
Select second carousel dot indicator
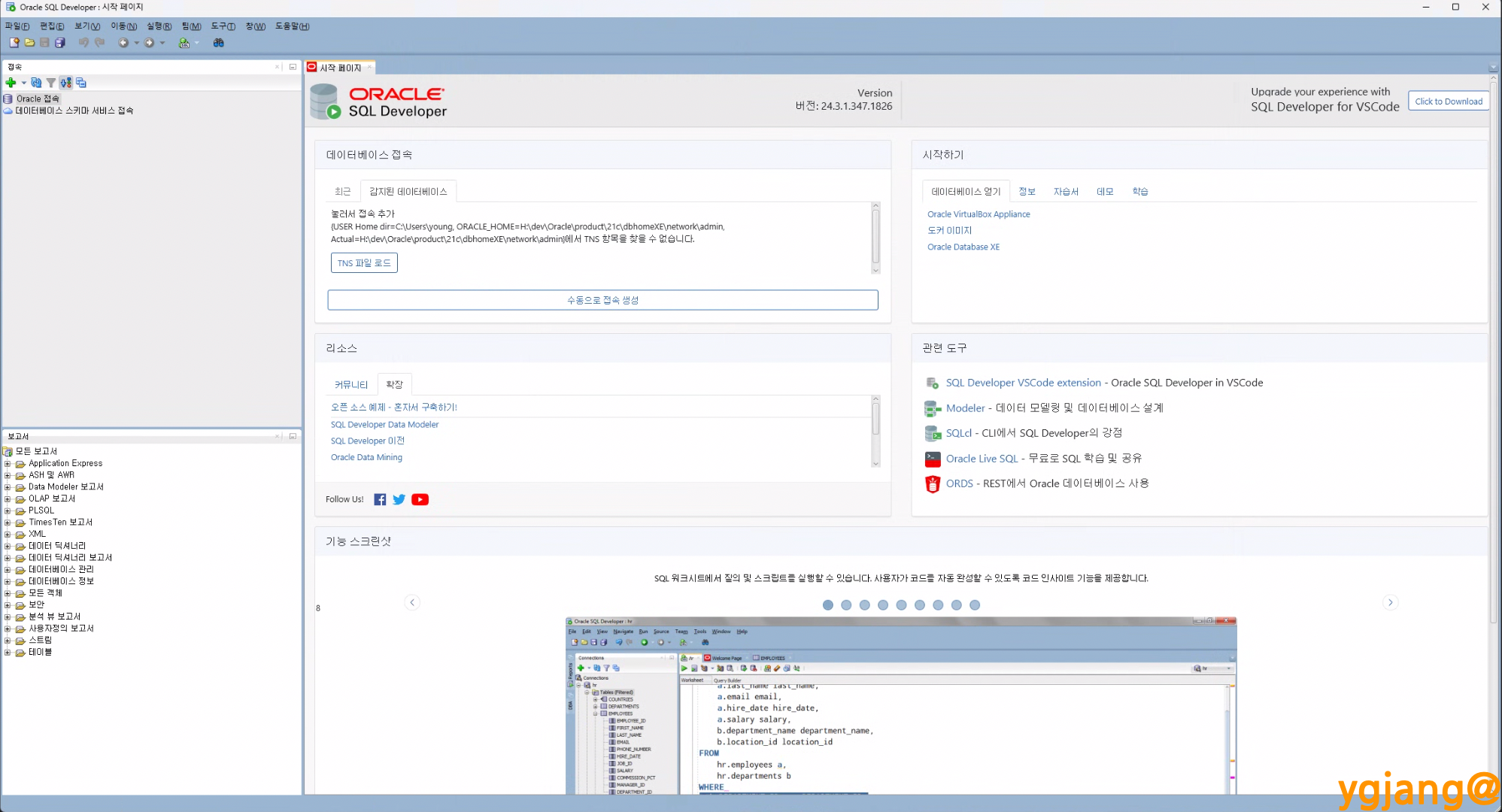pos(846,605)
